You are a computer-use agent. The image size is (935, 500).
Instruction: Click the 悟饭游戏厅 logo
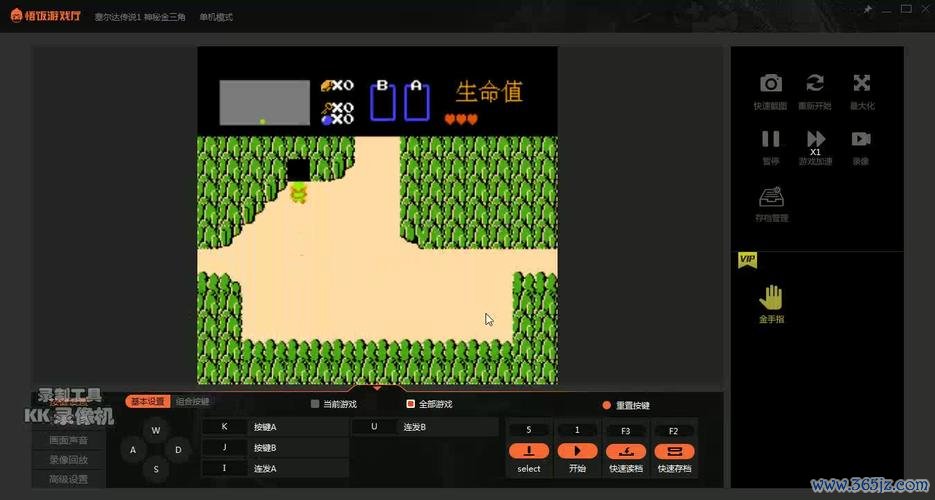click(x=45, y=15)
